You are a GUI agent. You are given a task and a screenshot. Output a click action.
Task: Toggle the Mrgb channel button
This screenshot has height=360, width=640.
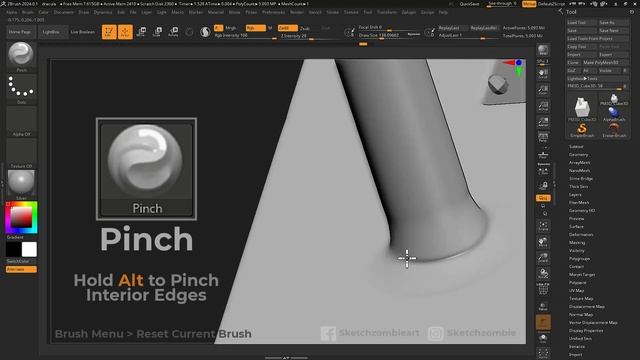click(x=231, y=28)
